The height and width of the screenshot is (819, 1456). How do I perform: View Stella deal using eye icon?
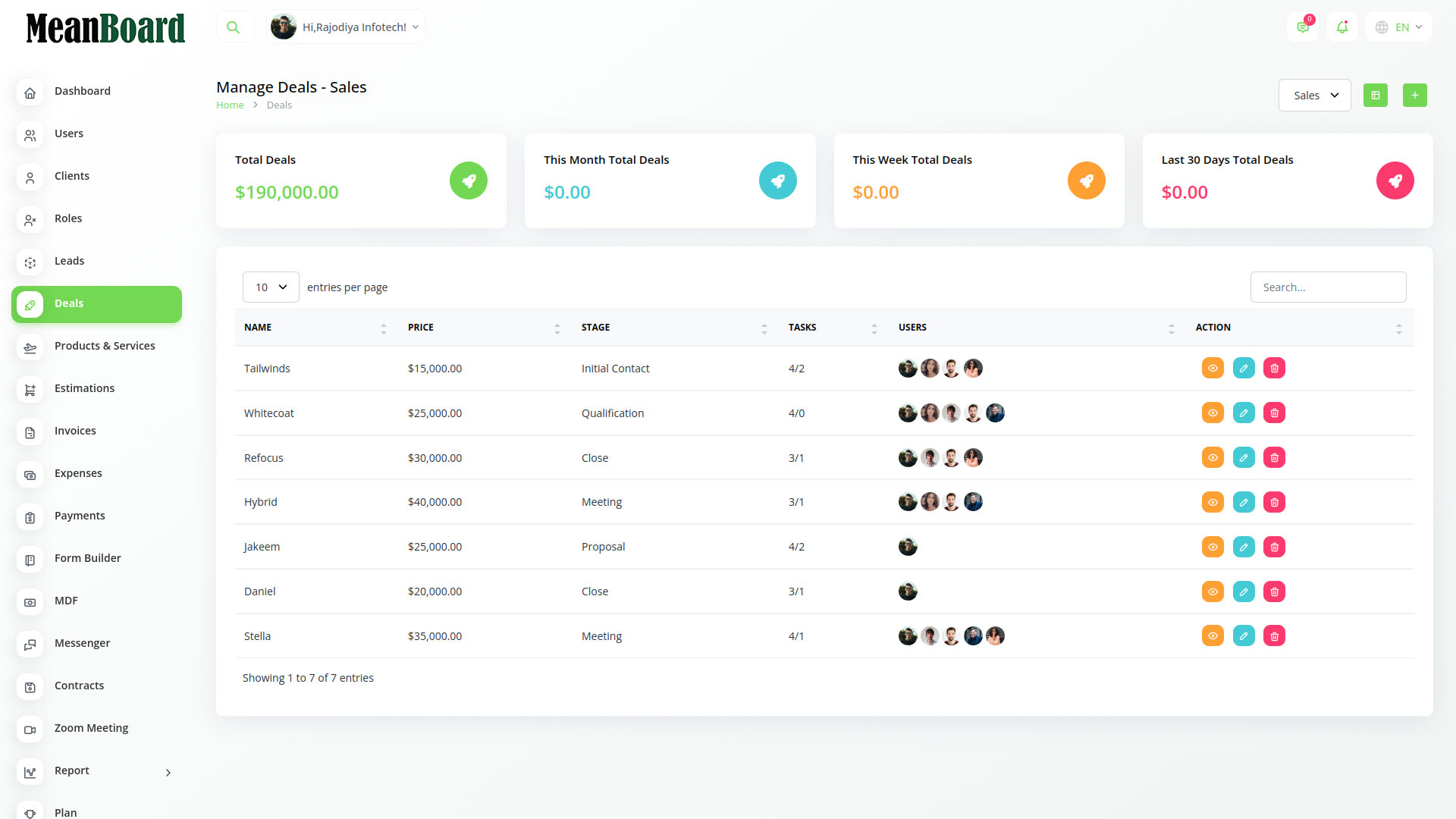[1213, 636]
